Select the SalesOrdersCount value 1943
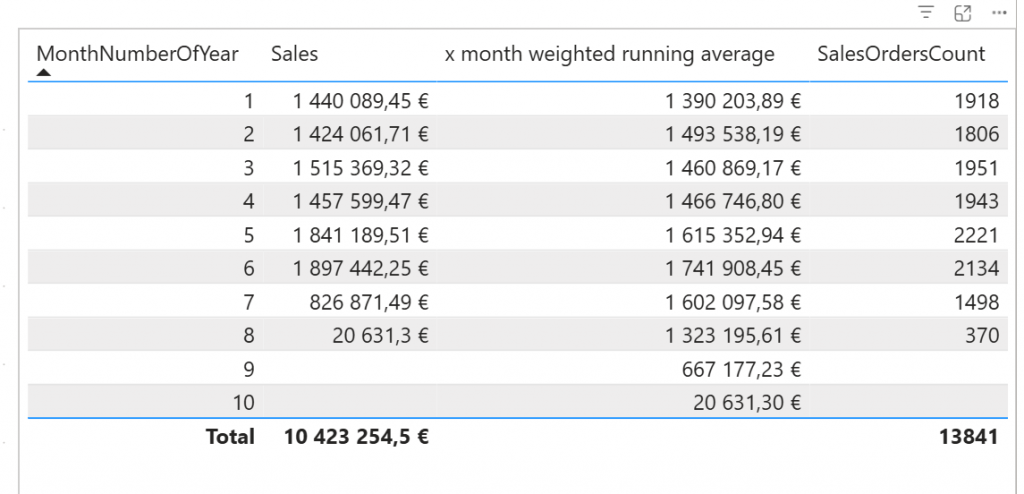Image resolution: width=1024 pixels, height=494 pixels. point(976,201)
